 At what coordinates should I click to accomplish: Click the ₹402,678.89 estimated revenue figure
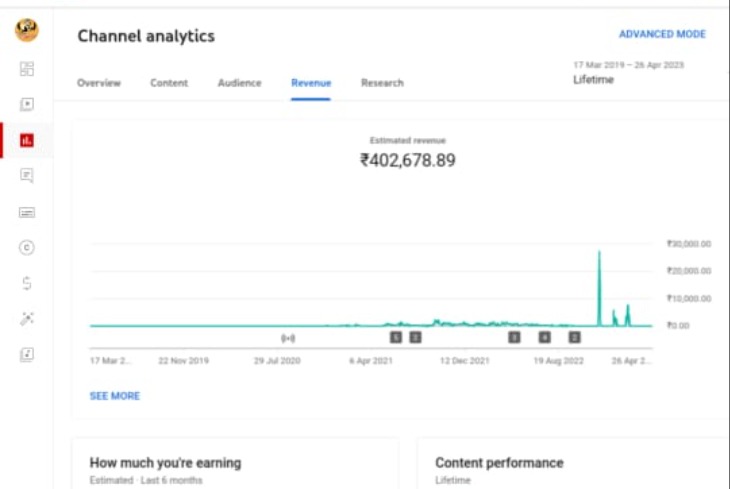tap(408, 160)
